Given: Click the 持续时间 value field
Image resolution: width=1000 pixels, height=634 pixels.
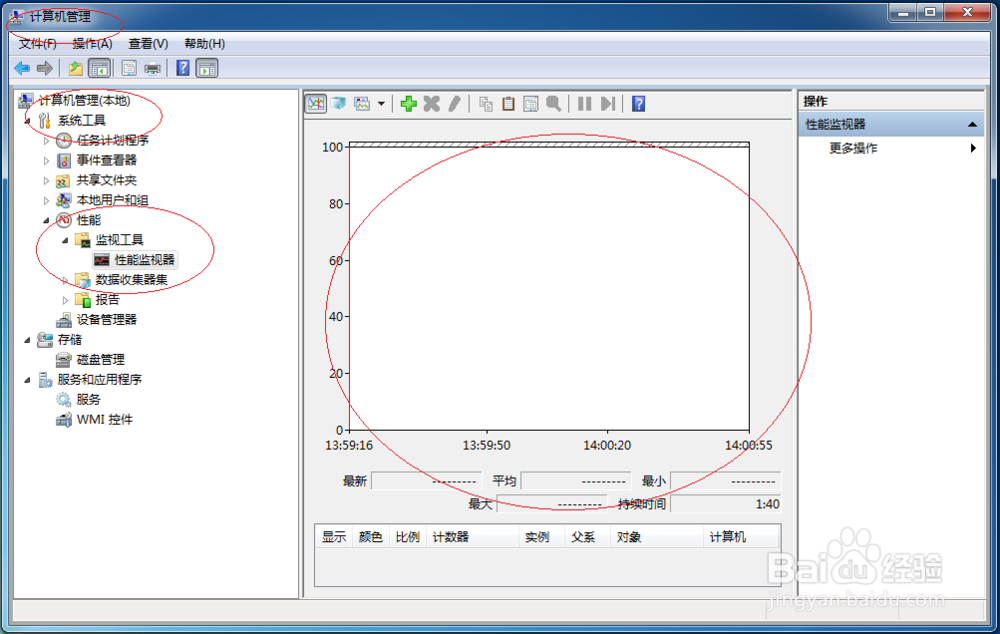Looking at the screenshot, I should tap(726, 504).
